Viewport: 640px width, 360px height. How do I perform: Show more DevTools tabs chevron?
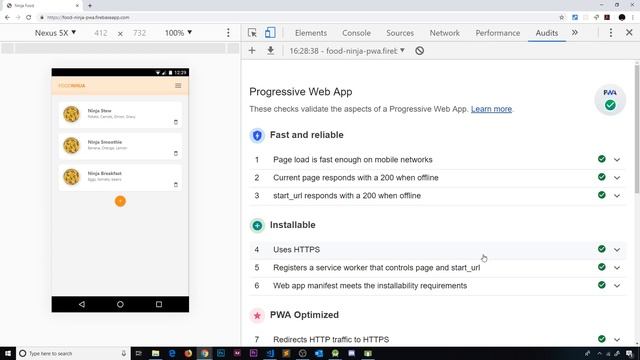tap(575, 33)
